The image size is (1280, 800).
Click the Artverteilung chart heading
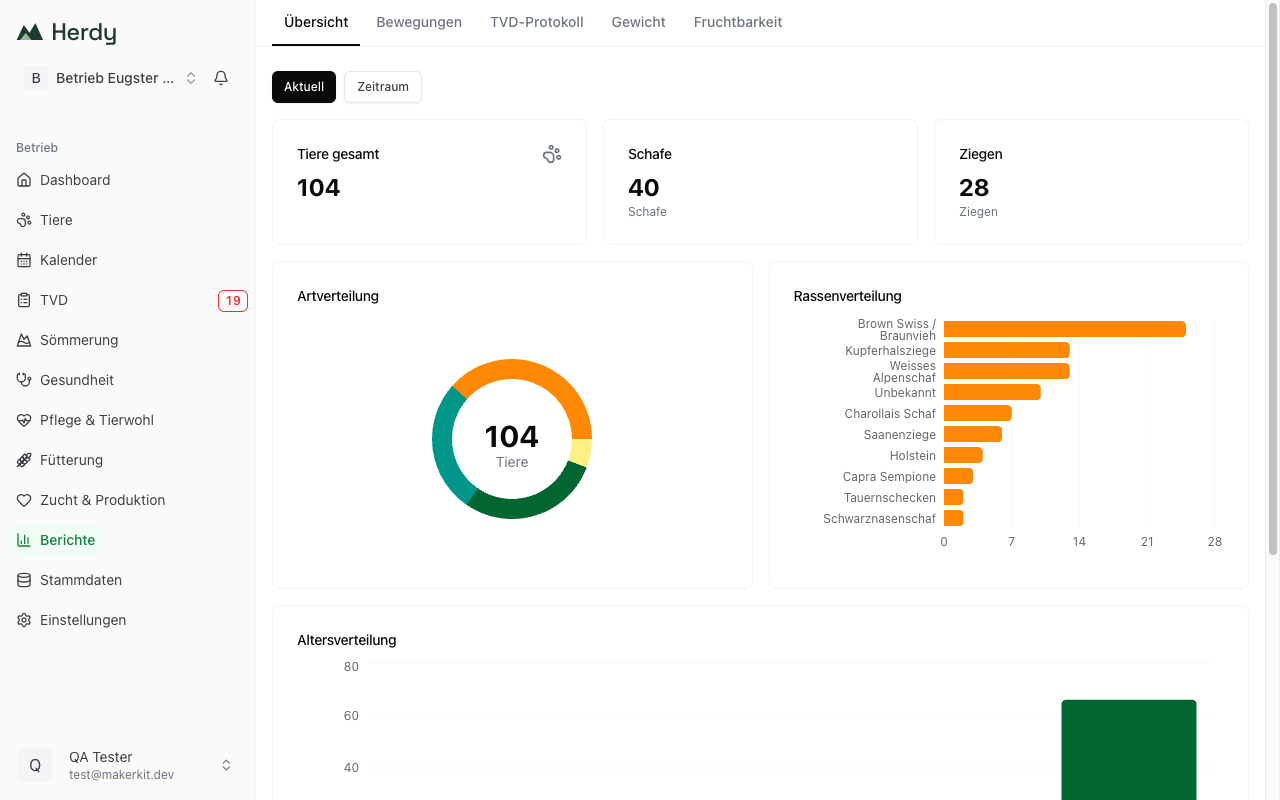click(338, 296)
